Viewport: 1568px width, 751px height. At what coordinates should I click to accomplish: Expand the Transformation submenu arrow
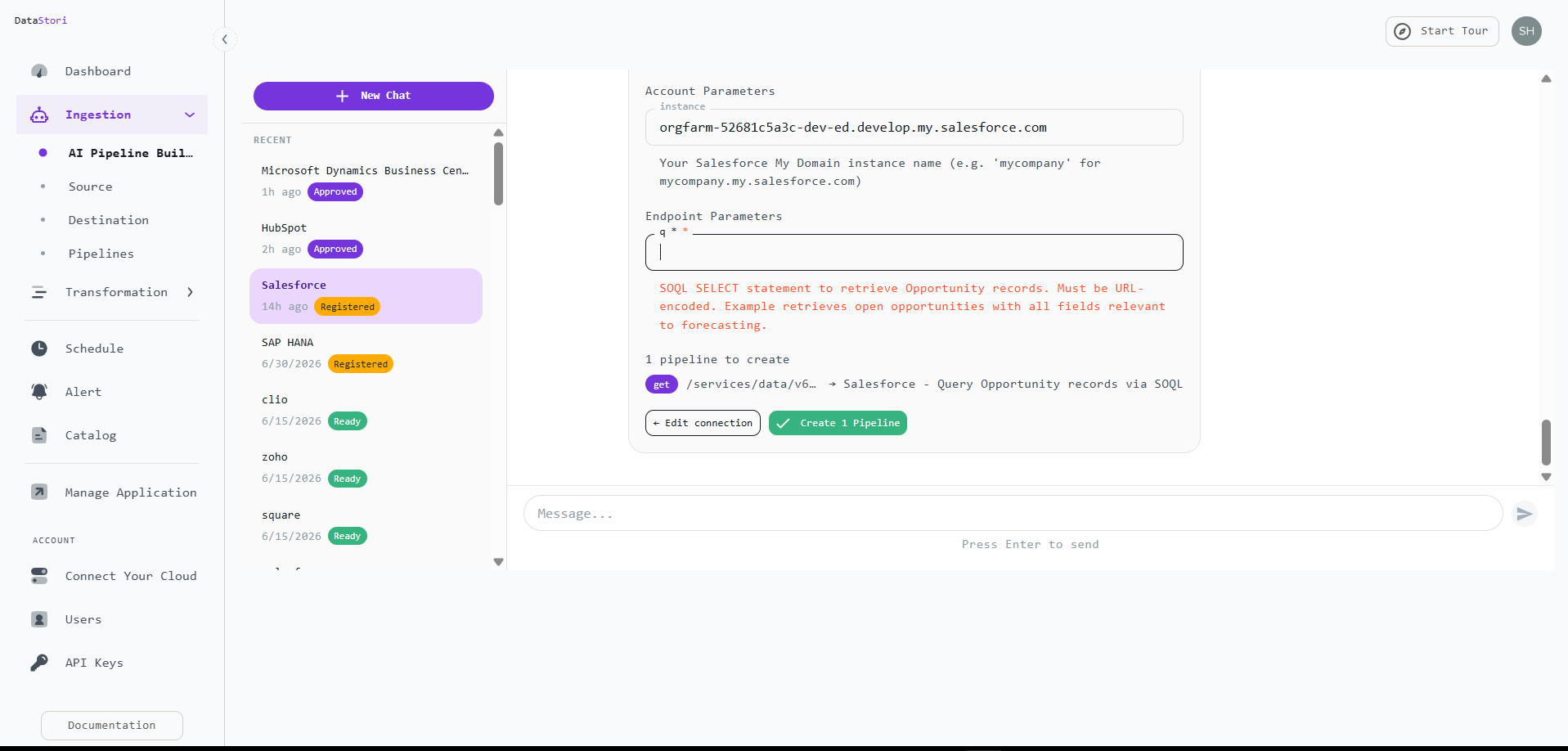click(190, 292)
